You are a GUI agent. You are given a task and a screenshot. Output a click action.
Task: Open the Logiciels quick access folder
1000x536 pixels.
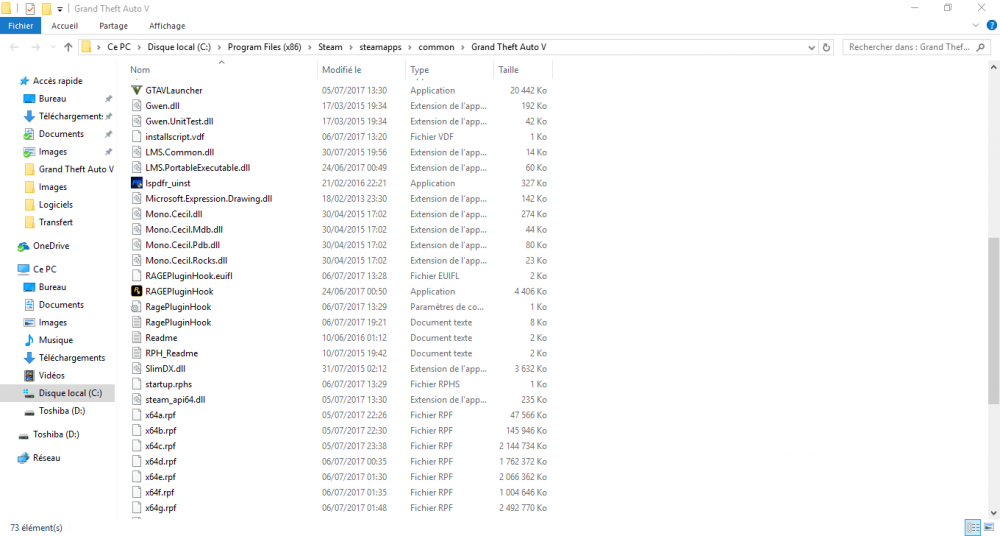(x=55, y=205)
